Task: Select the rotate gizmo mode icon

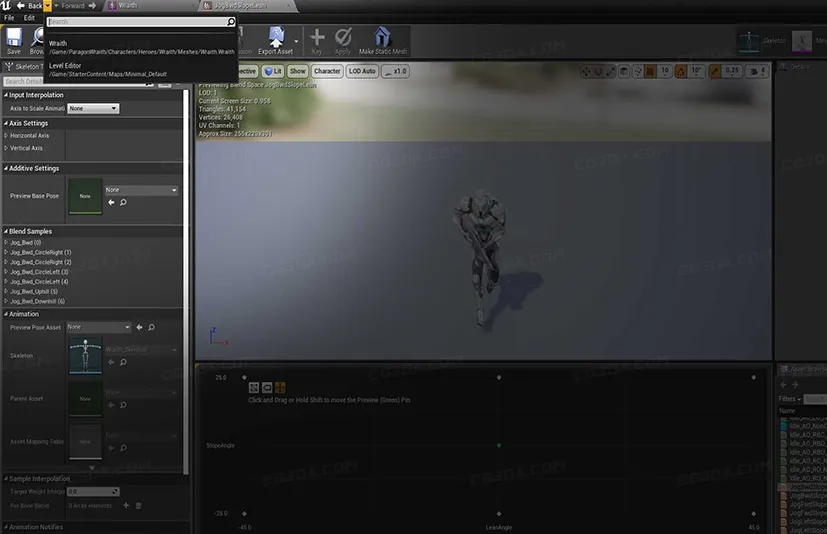Action: pos(598,71)
